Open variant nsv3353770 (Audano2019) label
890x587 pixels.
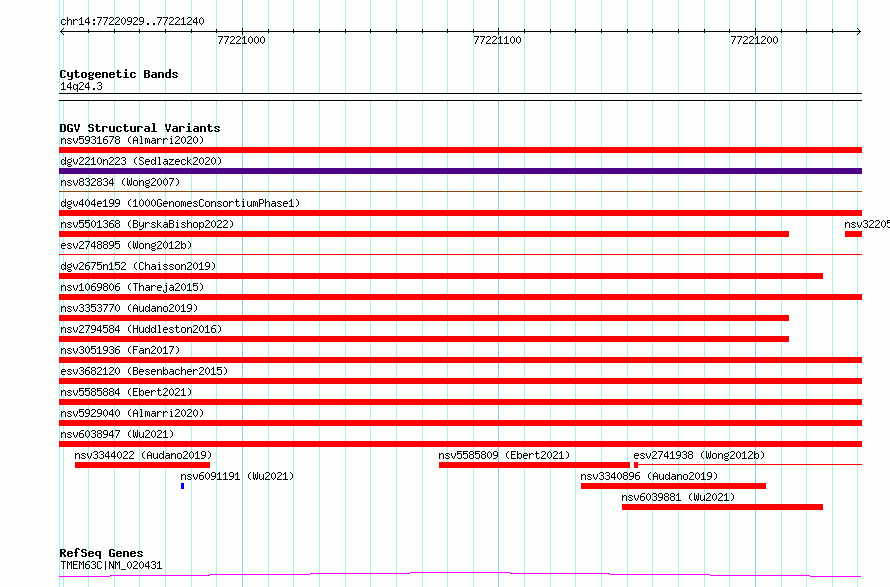[x=129, y=308]
